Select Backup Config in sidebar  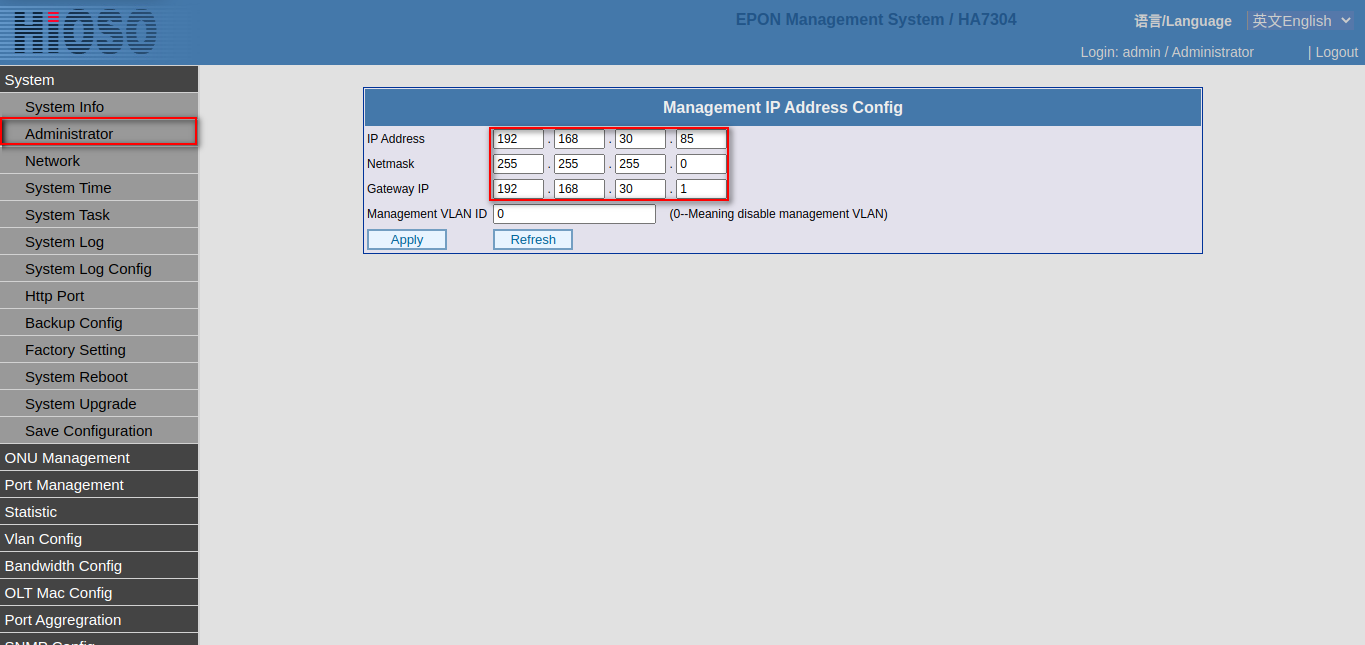tap(74, 323)
